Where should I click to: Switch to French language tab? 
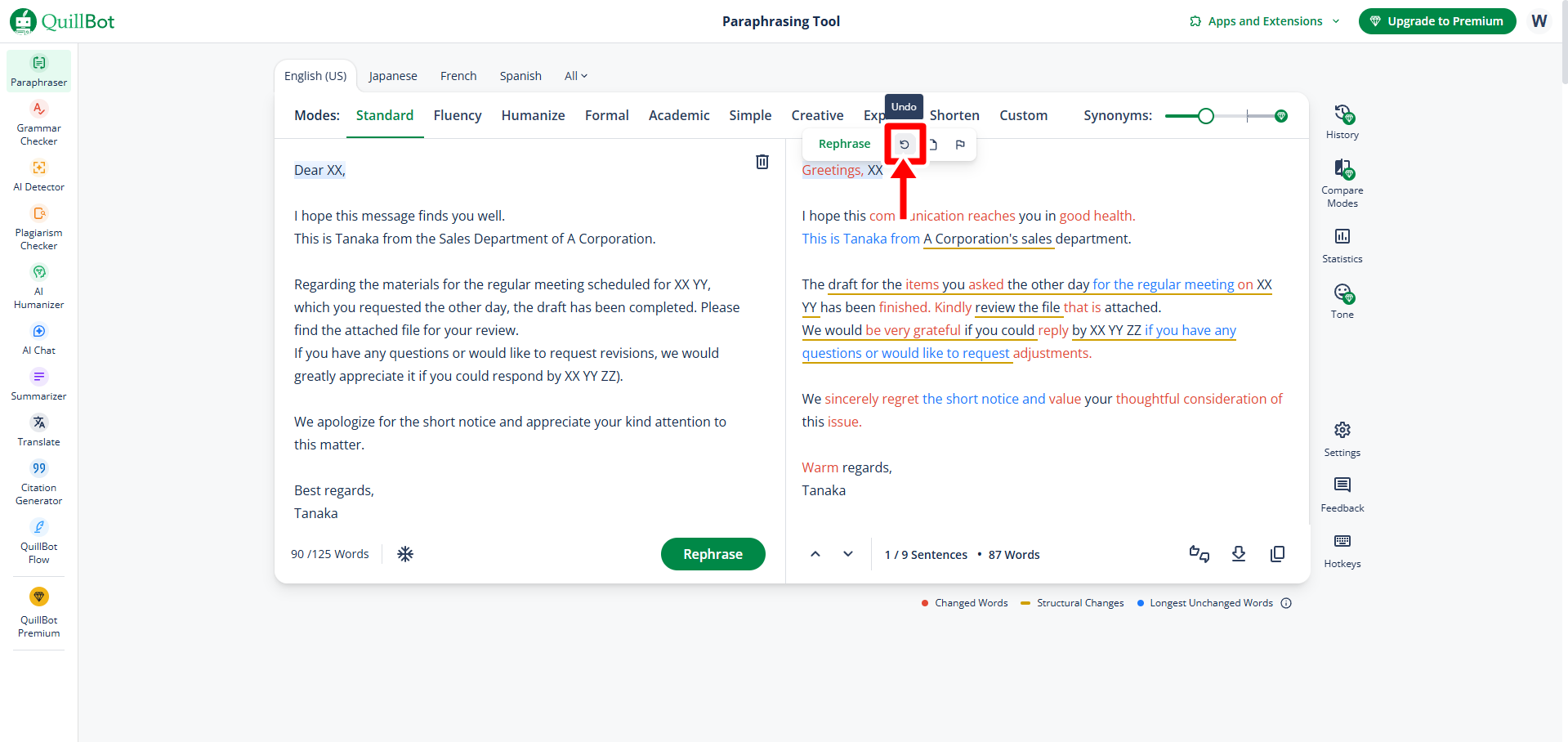[x=458, y=76]
